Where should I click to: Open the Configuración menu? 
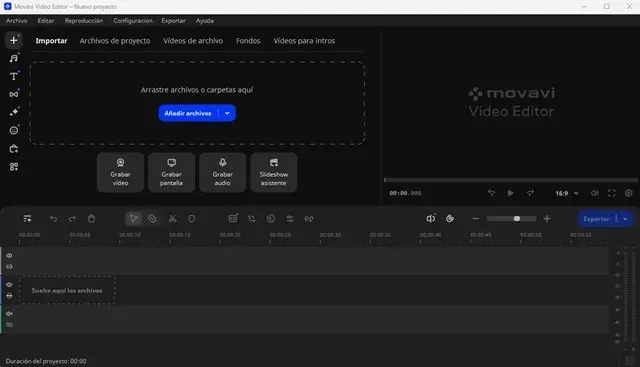tap(133, 20)
